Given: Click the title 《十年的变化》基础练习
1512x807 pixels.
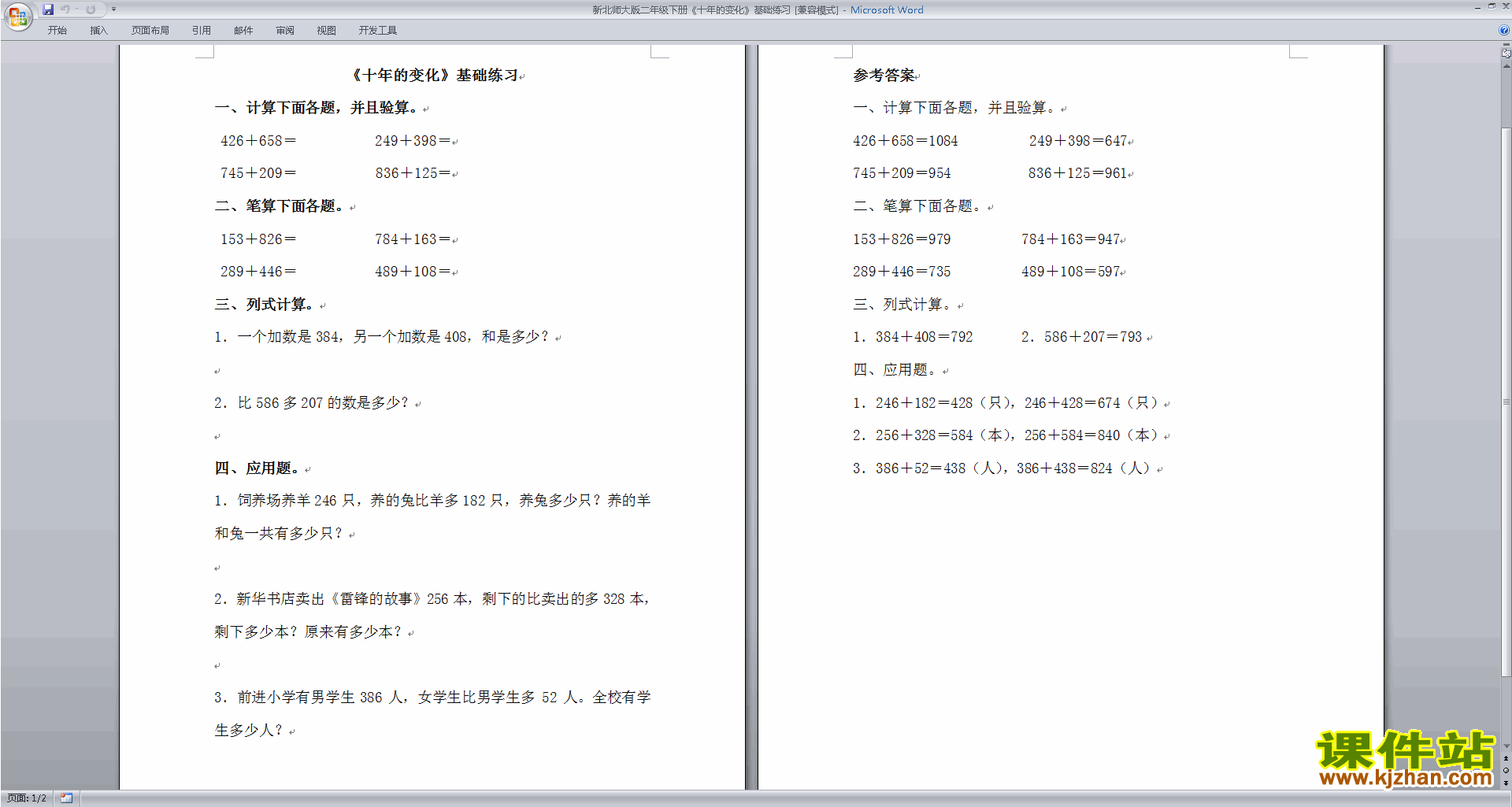Looking at the screenshot, I should pyautogui.click(x=433, y=76).
